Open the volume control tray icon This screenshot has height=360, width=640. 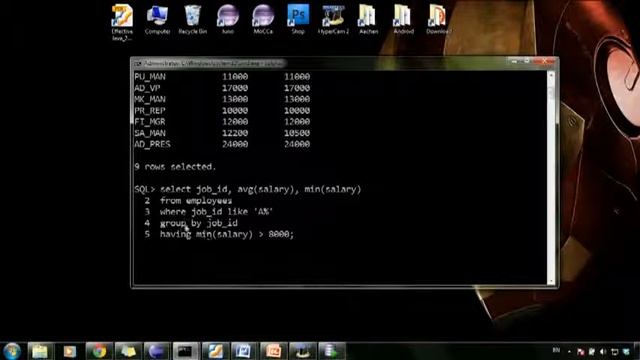click(x=603, y=351)
